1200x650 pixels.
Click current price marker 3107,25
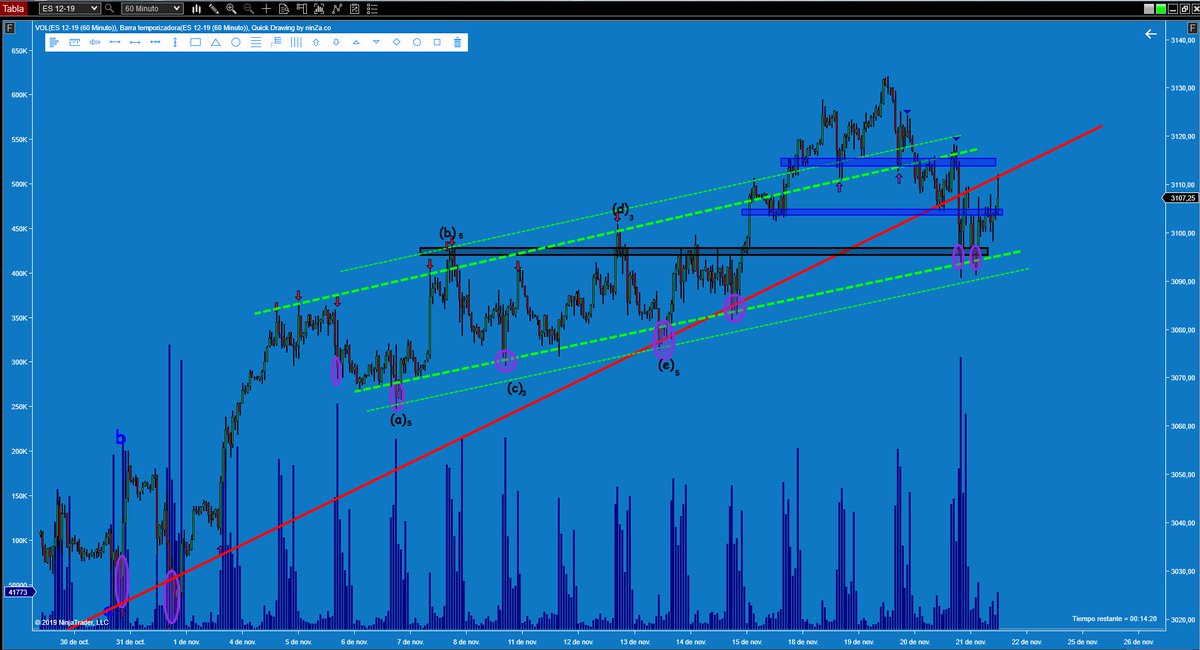coord(1181,198)
